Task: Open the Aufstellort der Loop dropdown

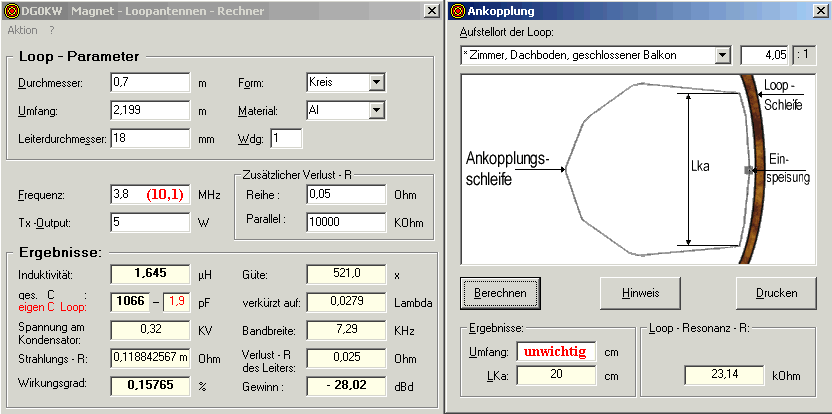Action: pyautogui.click(x=722, y=55)
